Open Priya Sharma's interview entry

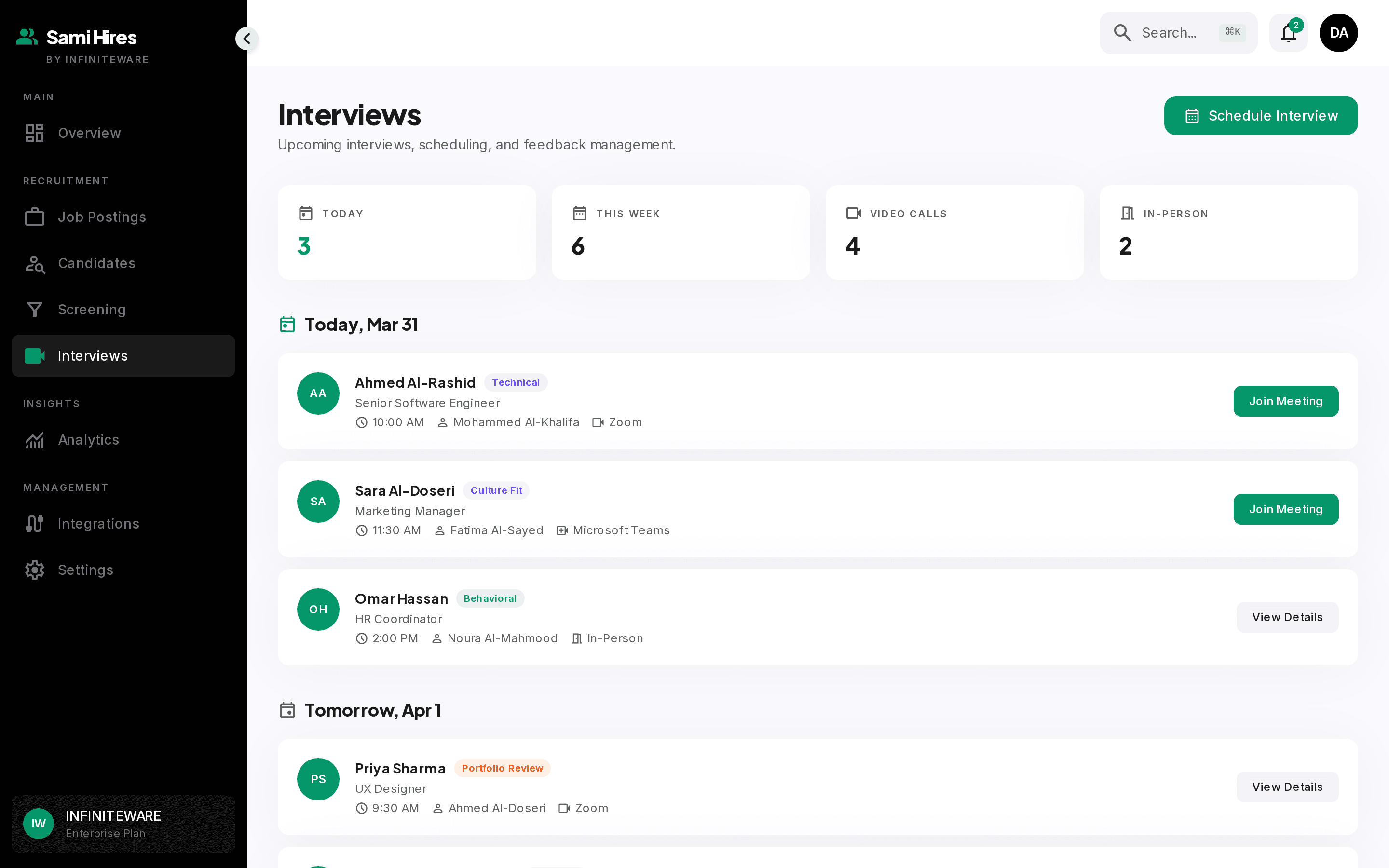818,787
